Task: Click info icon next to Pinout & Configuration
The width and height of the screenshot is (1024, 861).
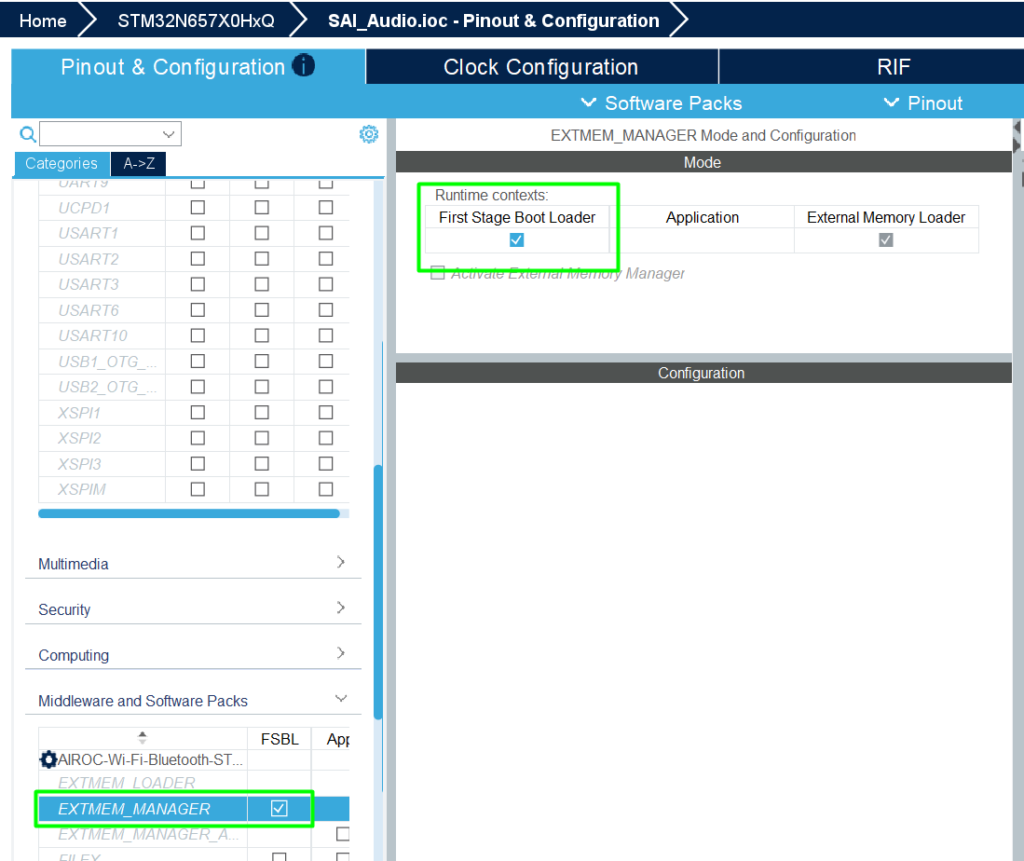Action: tap(303, 66)
